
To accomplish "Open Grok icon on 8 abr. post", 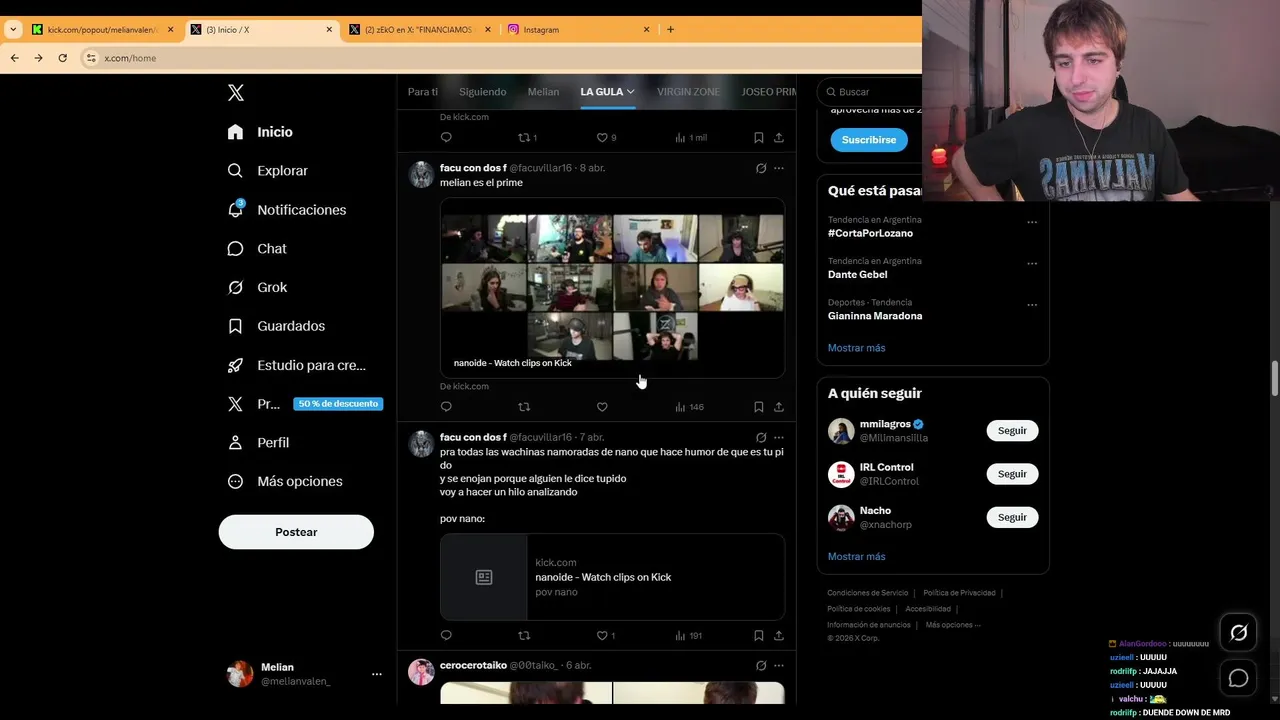I will coord(761,168).
